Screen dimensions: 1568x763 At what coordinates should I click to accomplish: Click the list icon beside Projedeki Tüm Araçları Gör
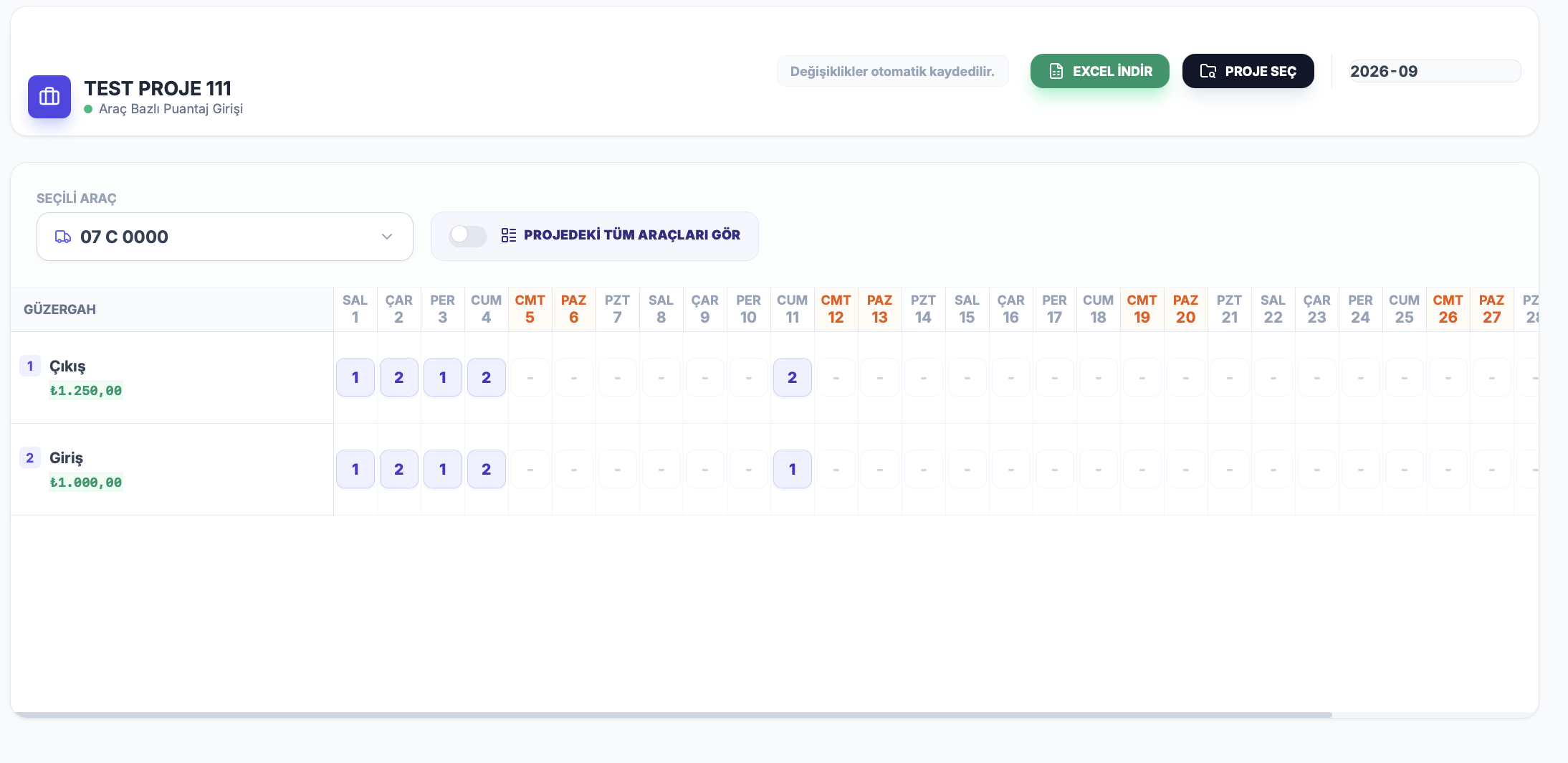(x=509, y=235)
